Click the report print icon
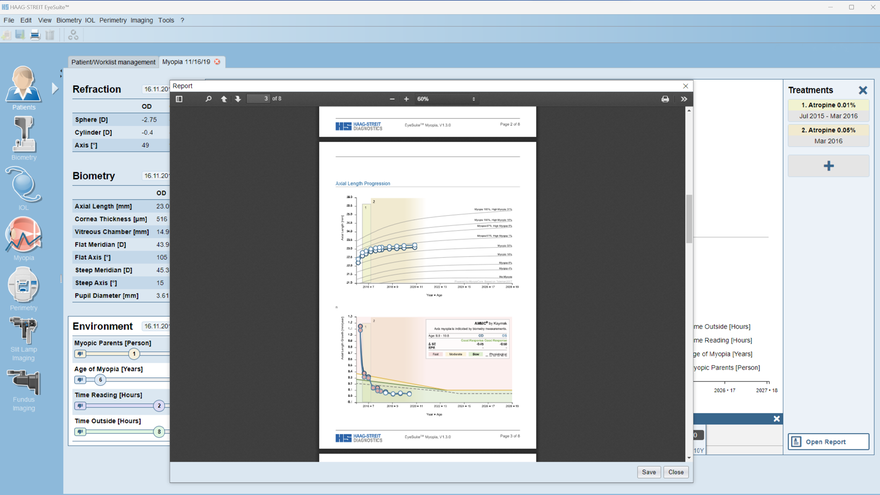The width and height of the screenshot is (880, 495). pyautogui.click(x=665, y=99)
